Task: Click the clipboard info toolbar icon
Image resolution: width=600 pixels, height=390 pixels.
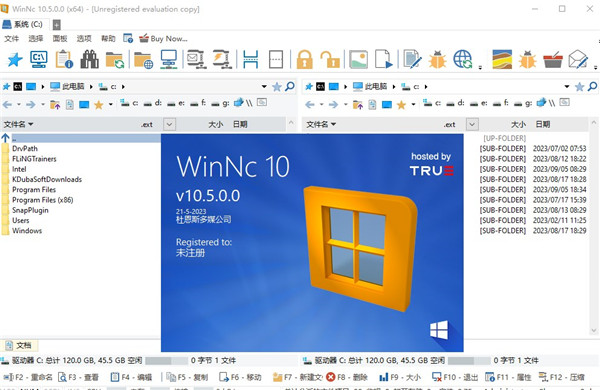Action: click(x=64, y=59)
